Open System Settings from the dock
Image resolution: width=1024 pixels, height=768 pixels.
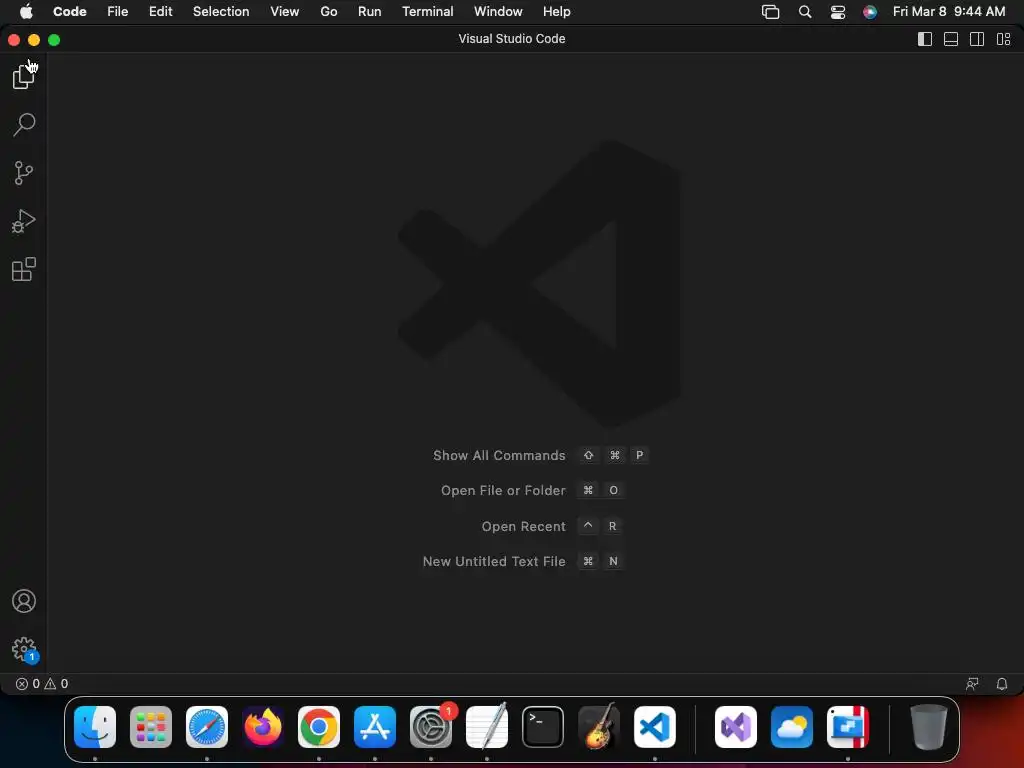431,726
